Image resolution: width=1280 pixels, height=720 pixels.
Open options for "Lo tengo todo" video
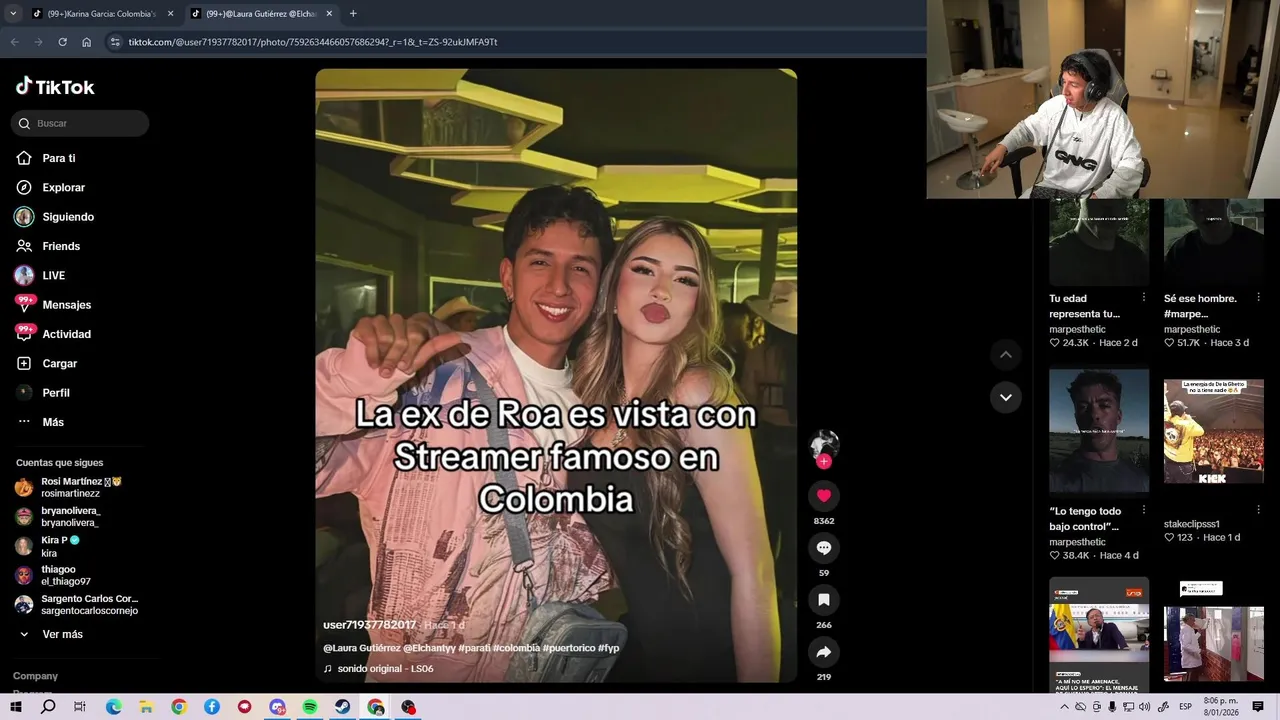[x=1144, y=510]
